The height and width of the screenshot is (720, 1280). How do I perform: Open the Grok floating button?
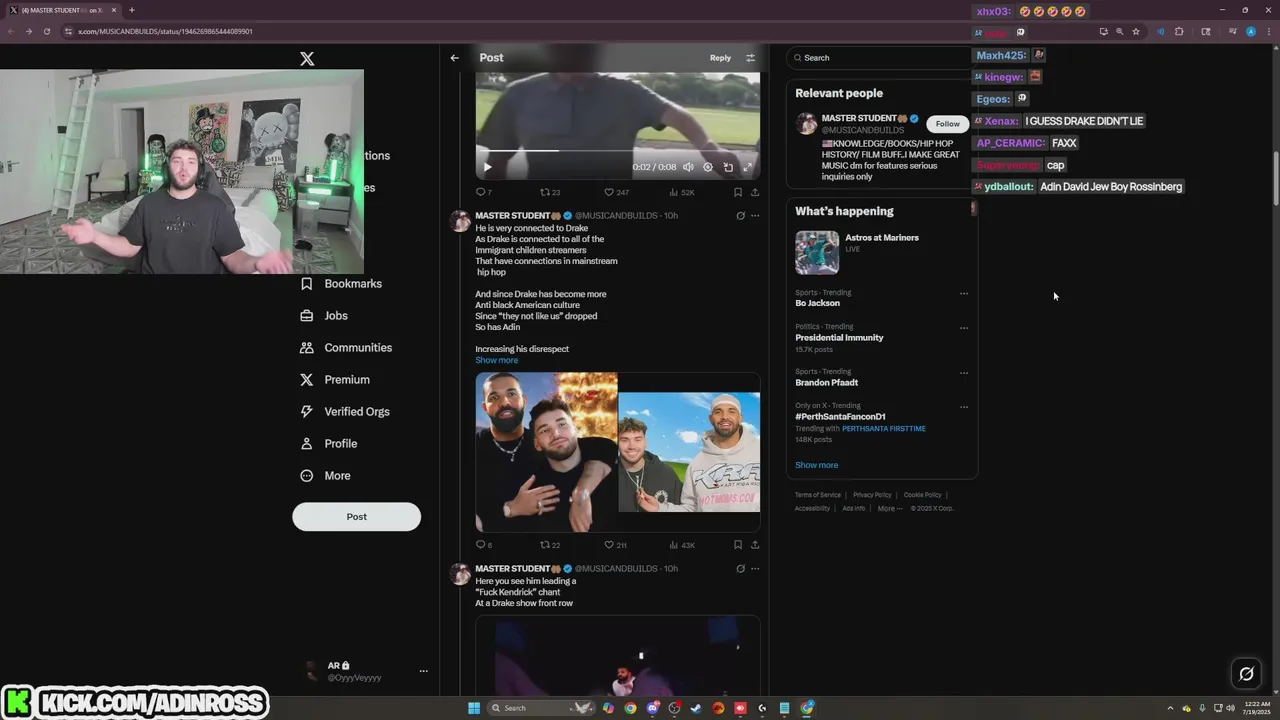pyautogui.click(x=1246, y=674)
